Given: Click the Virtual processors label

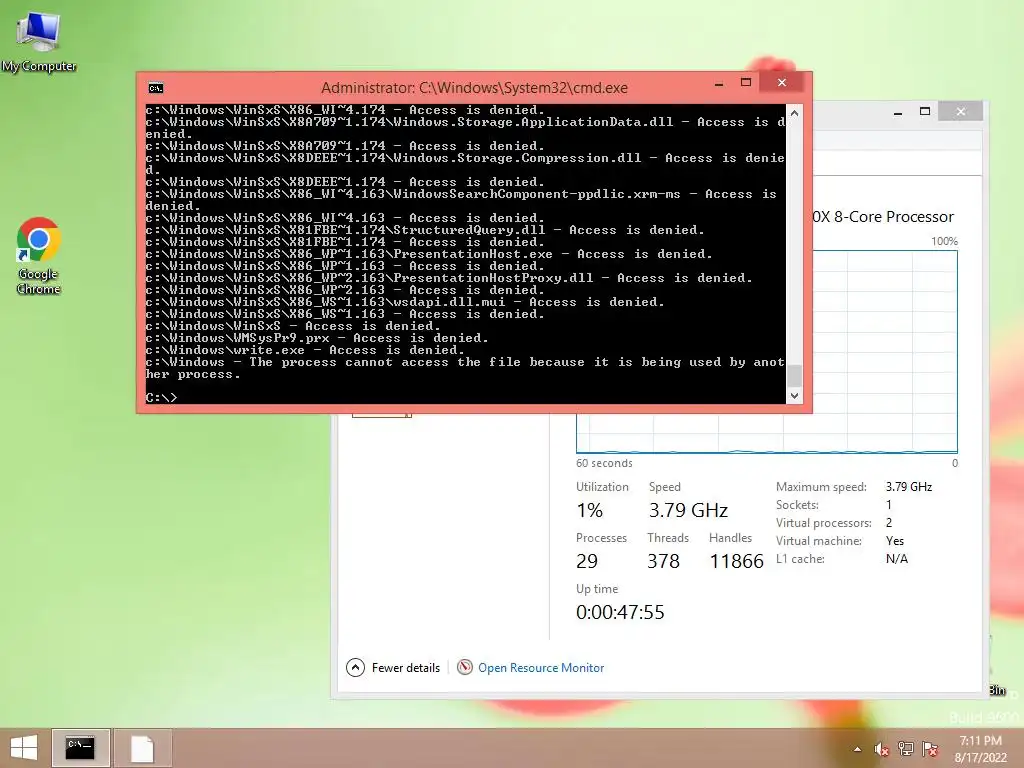Looking at the screenshot, I should [824, 522].
